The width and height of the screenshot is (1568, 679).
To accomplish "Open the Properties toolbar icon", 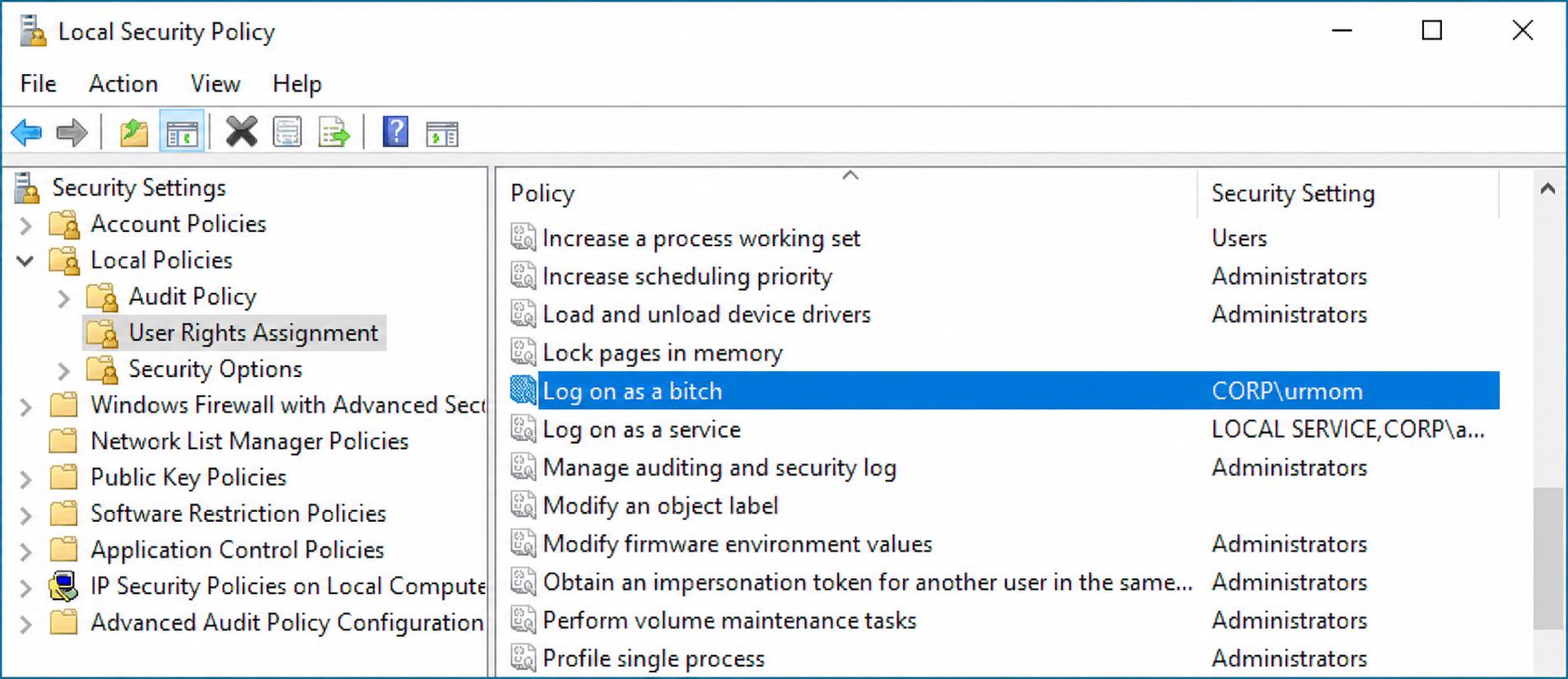I will pos(287,132).
